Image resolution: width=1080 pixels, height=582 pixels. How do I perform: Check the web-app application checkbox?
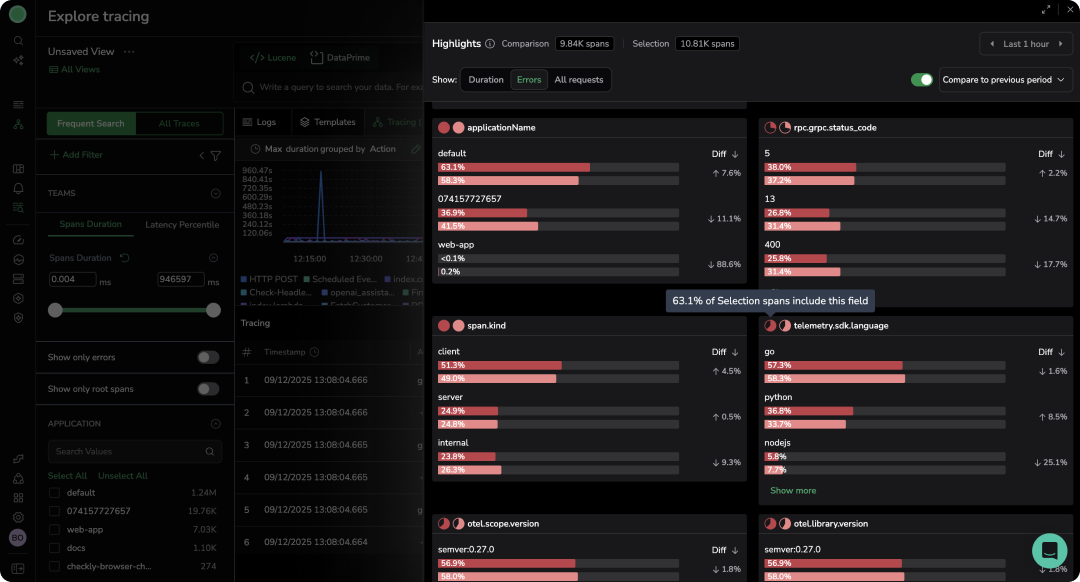click(55, 529)
